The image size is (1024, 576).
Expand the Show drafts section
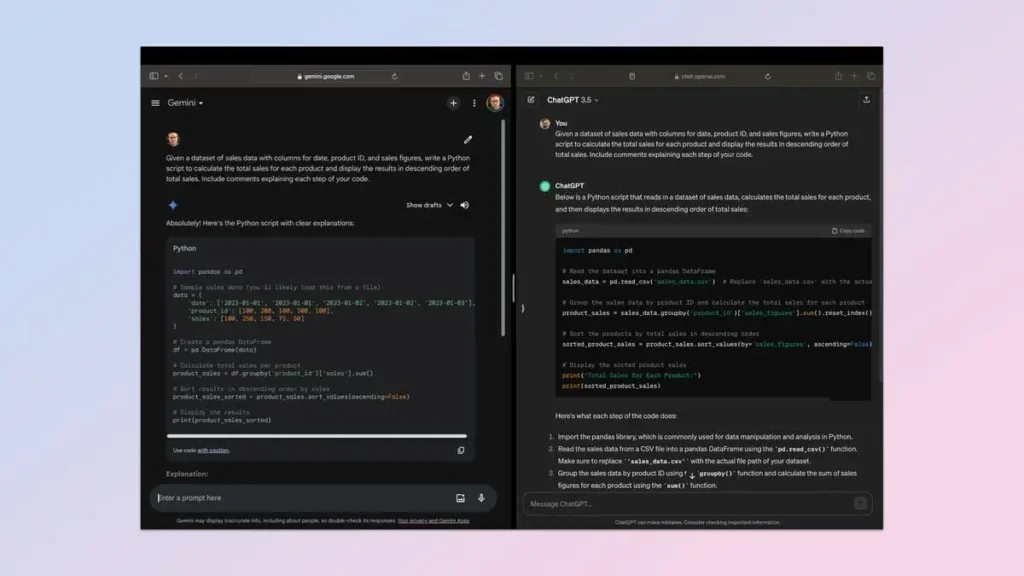[429, 205]
